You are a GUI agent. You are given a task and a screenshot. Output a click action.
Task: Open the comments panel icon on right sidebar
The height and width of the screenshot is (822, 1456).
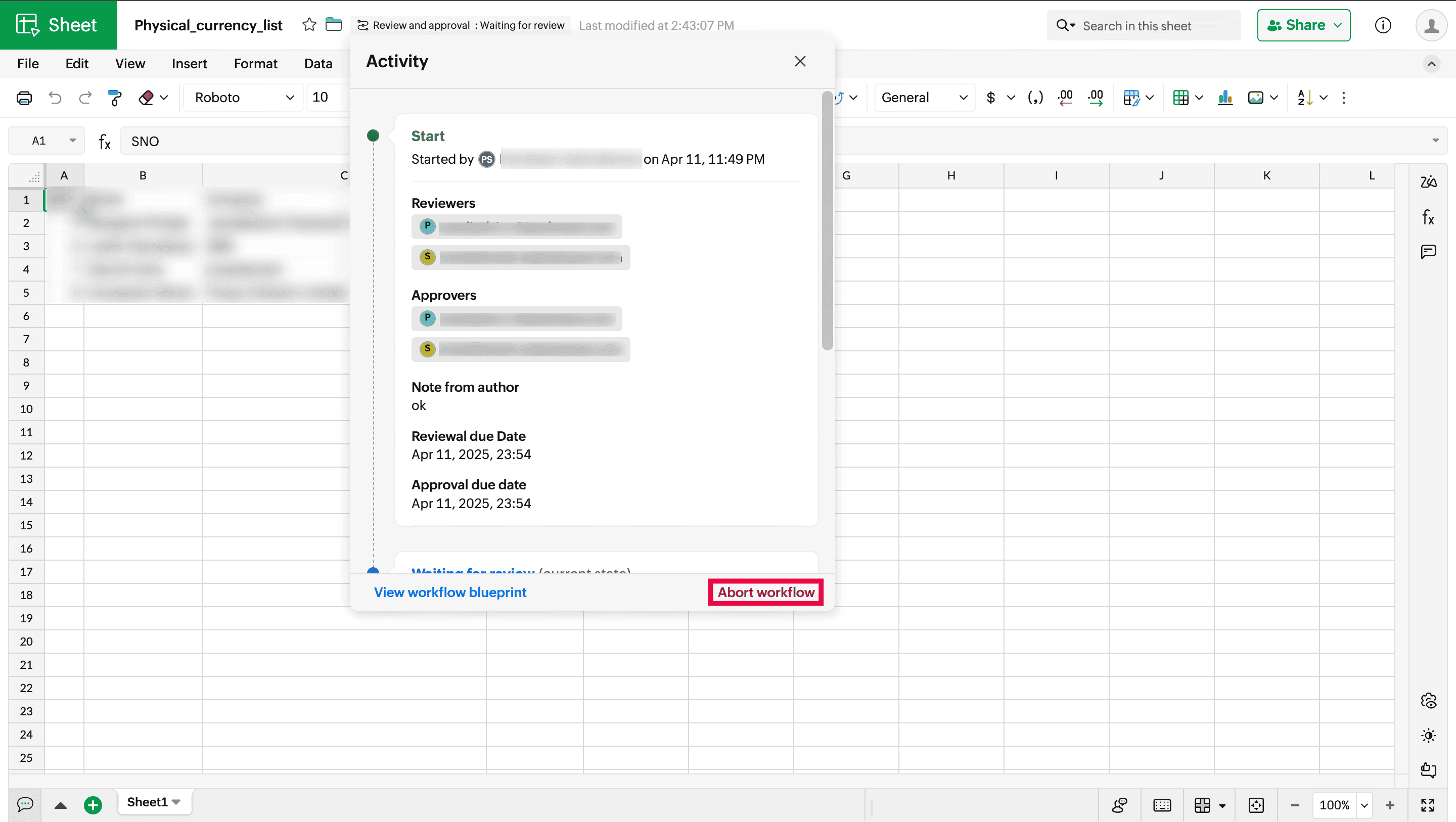click(1428, 252)
